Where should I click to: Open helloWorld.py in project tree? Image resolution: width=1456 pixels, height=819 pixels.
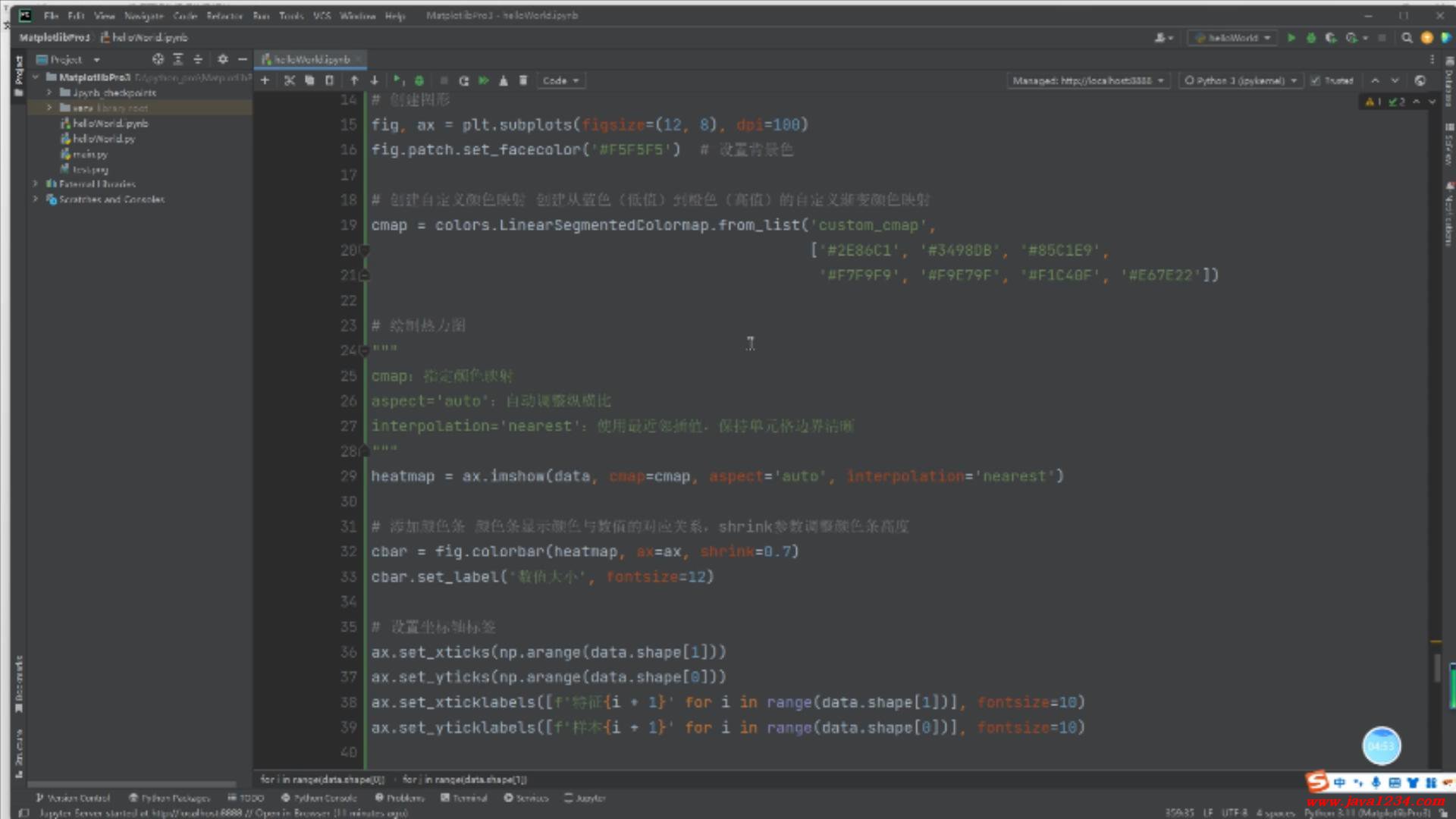[104, 139]
